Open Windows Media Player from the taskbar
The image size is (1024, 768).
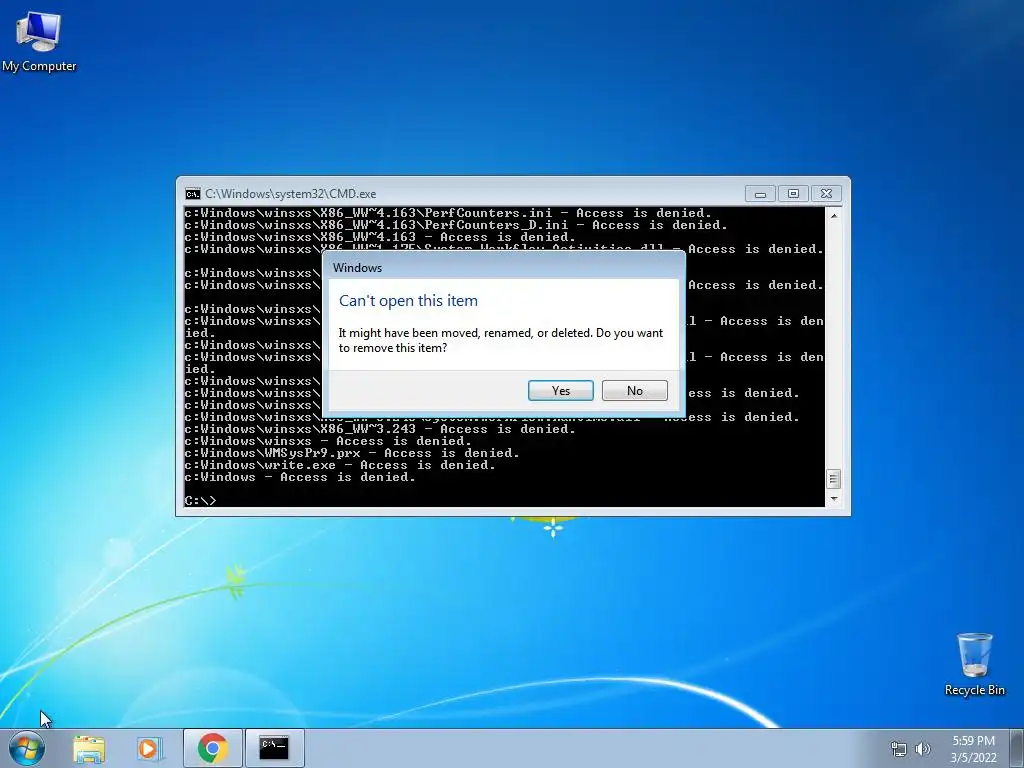tap(149, 748)
